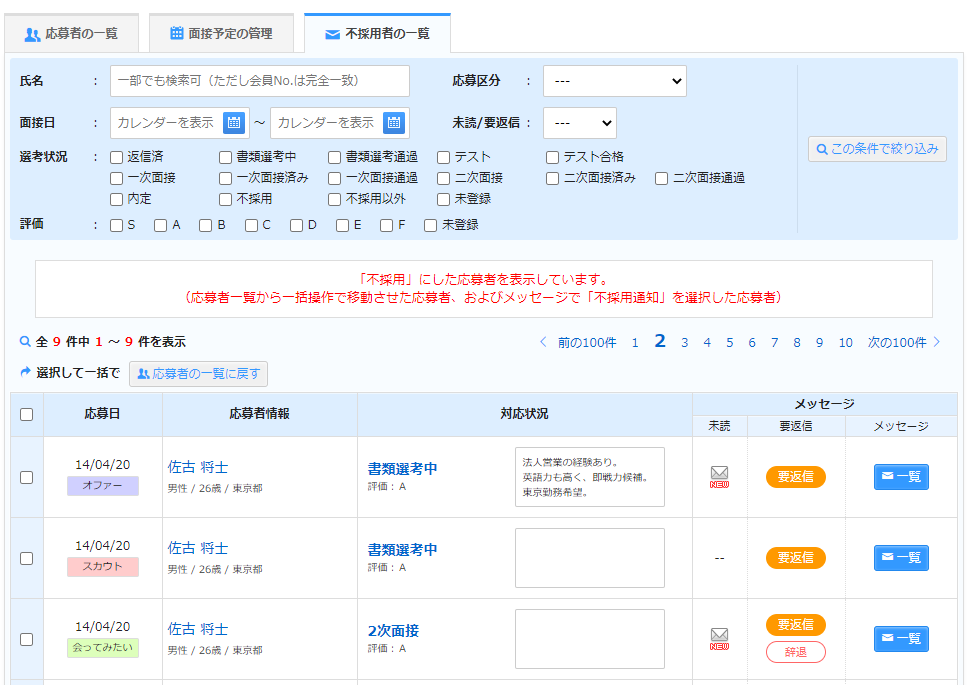Open 佐古 将士 in スカウト row
Viewport: 969px width, 685px height.
198,548
